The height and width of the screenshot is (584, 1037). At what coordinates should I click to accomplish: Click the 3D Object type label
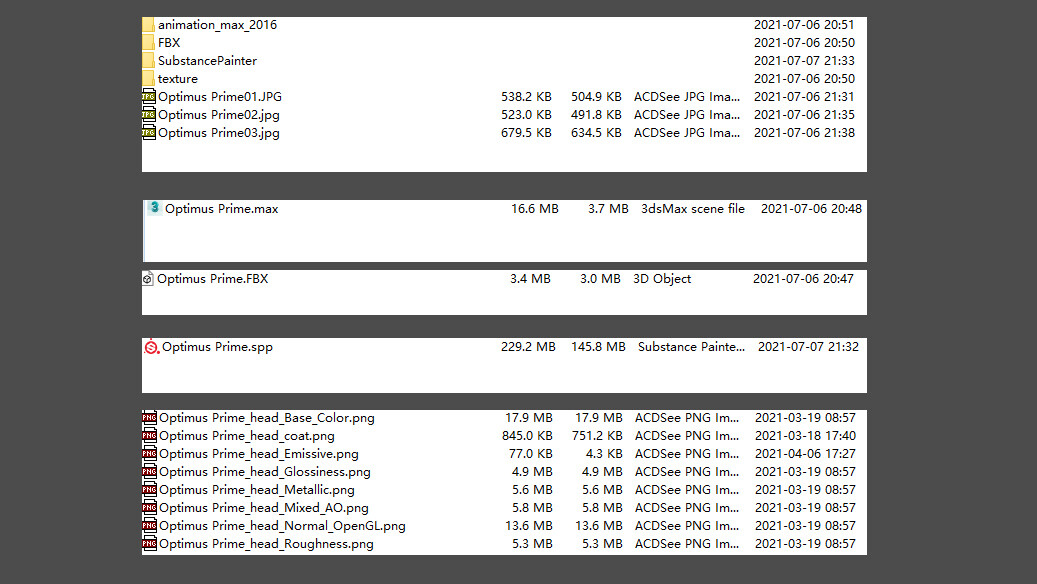[x=662, y=279]
